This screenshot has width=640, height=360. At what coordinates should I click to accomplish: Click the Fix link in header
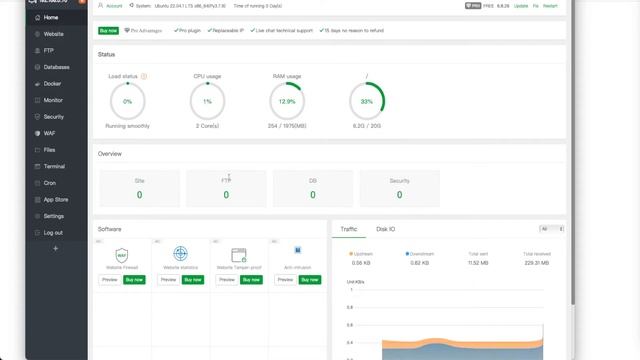[536, 6]
